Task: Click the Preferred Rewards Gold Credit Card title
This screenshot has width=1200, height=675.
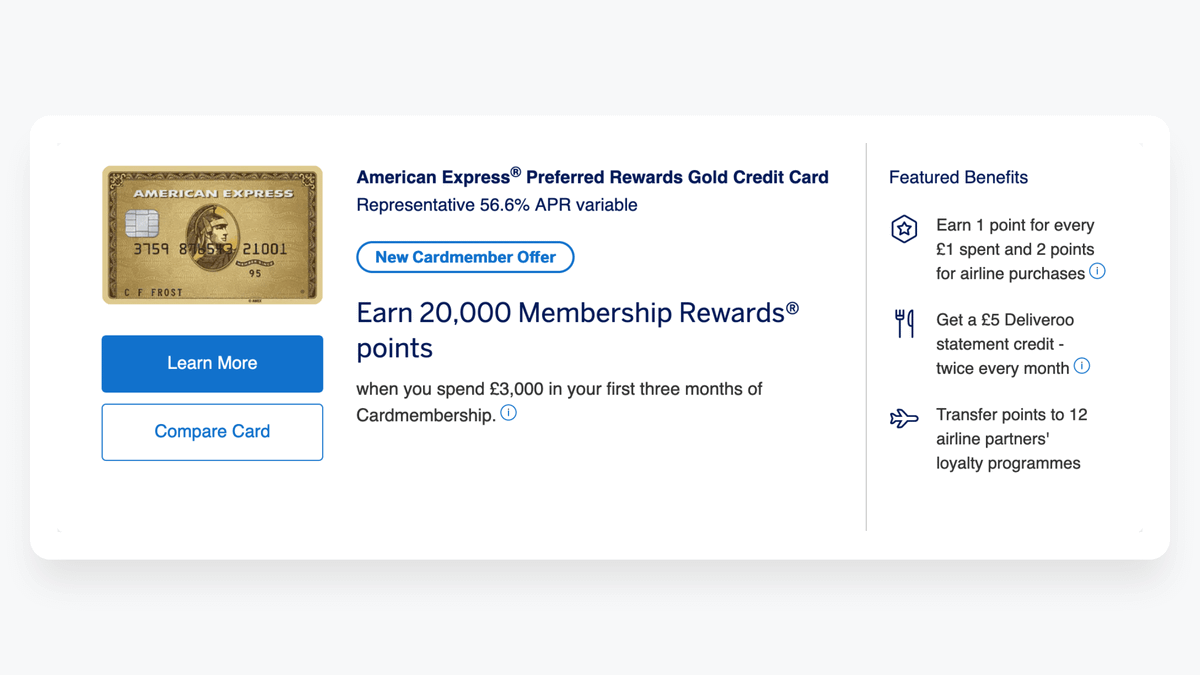Action: click(592, 177)
